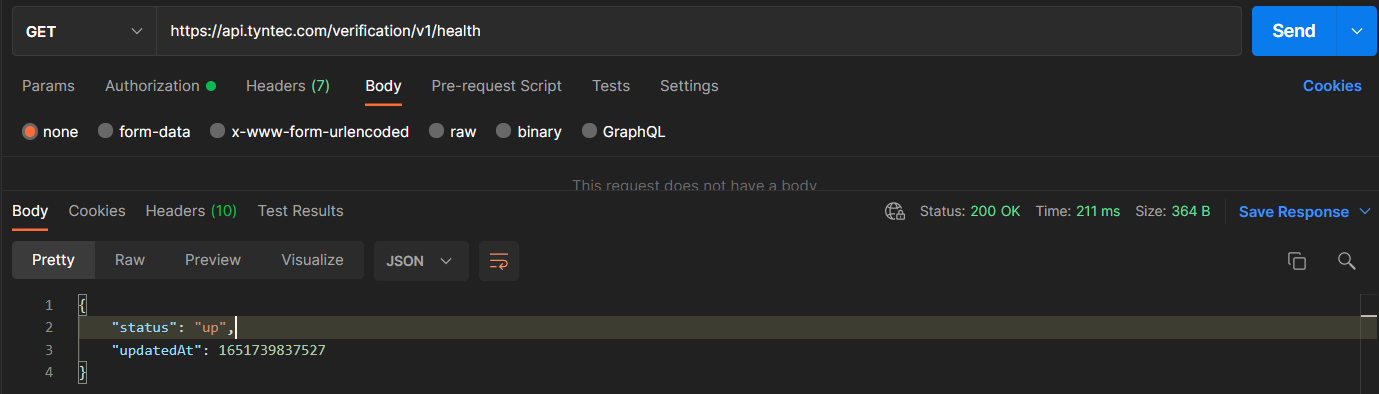Switch response view to Raw
The width and height of the screenshot is (1379, 394).
tap(130, 260)
